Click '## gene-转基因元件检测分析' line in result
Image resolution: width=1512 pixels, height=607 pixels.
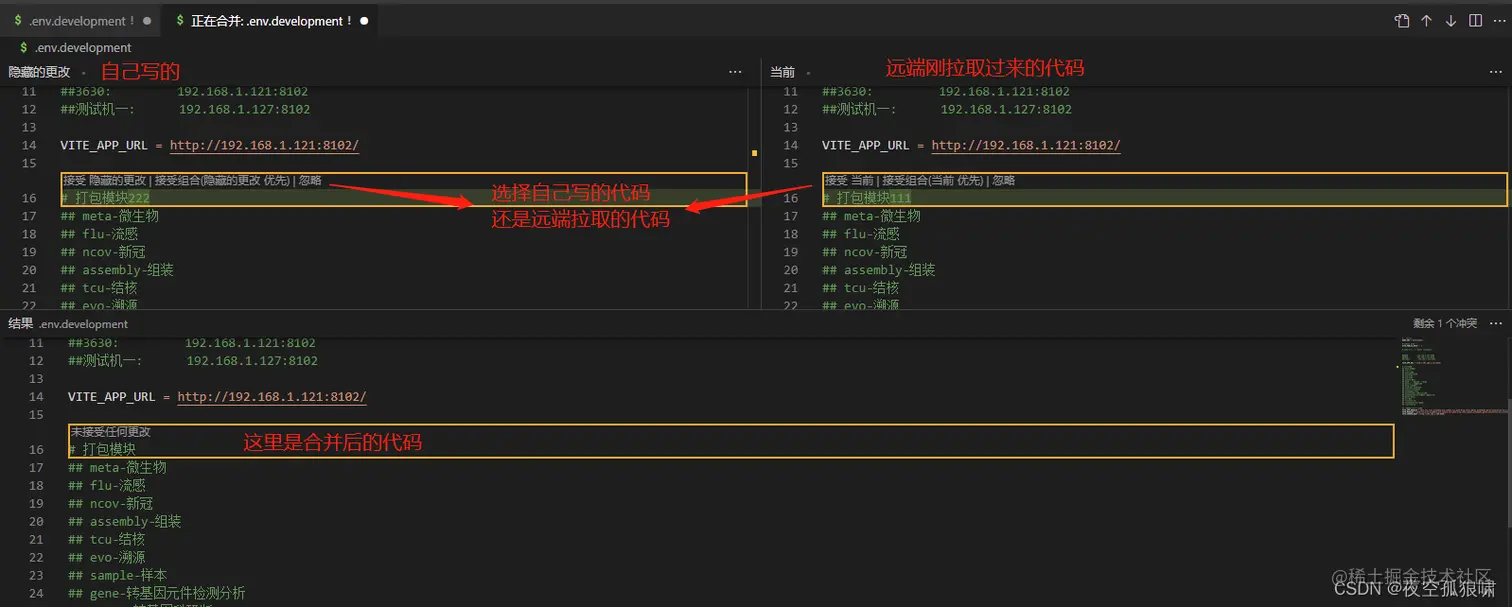coord(156,593)
